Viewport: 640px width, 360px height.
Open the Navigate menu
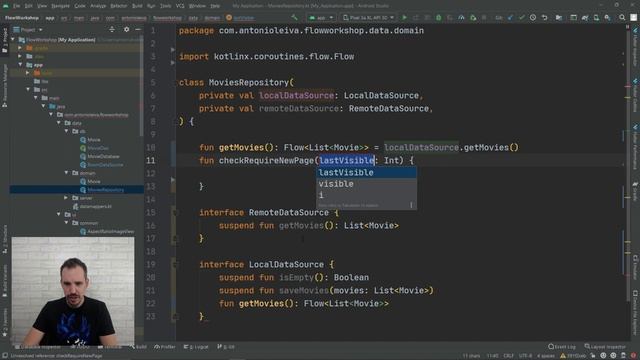click(60, 6)
